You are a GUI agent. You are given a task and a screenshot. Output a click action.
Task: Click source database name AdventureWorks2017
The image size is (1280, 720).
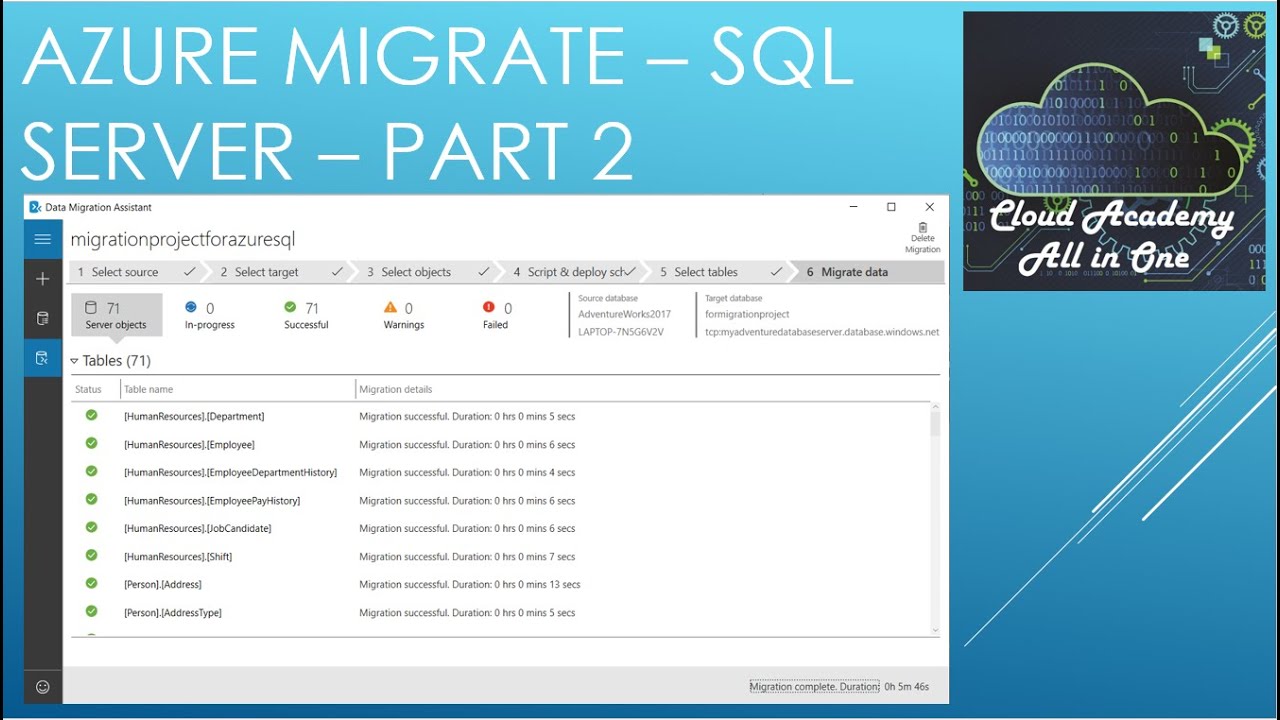pos(625,314)
